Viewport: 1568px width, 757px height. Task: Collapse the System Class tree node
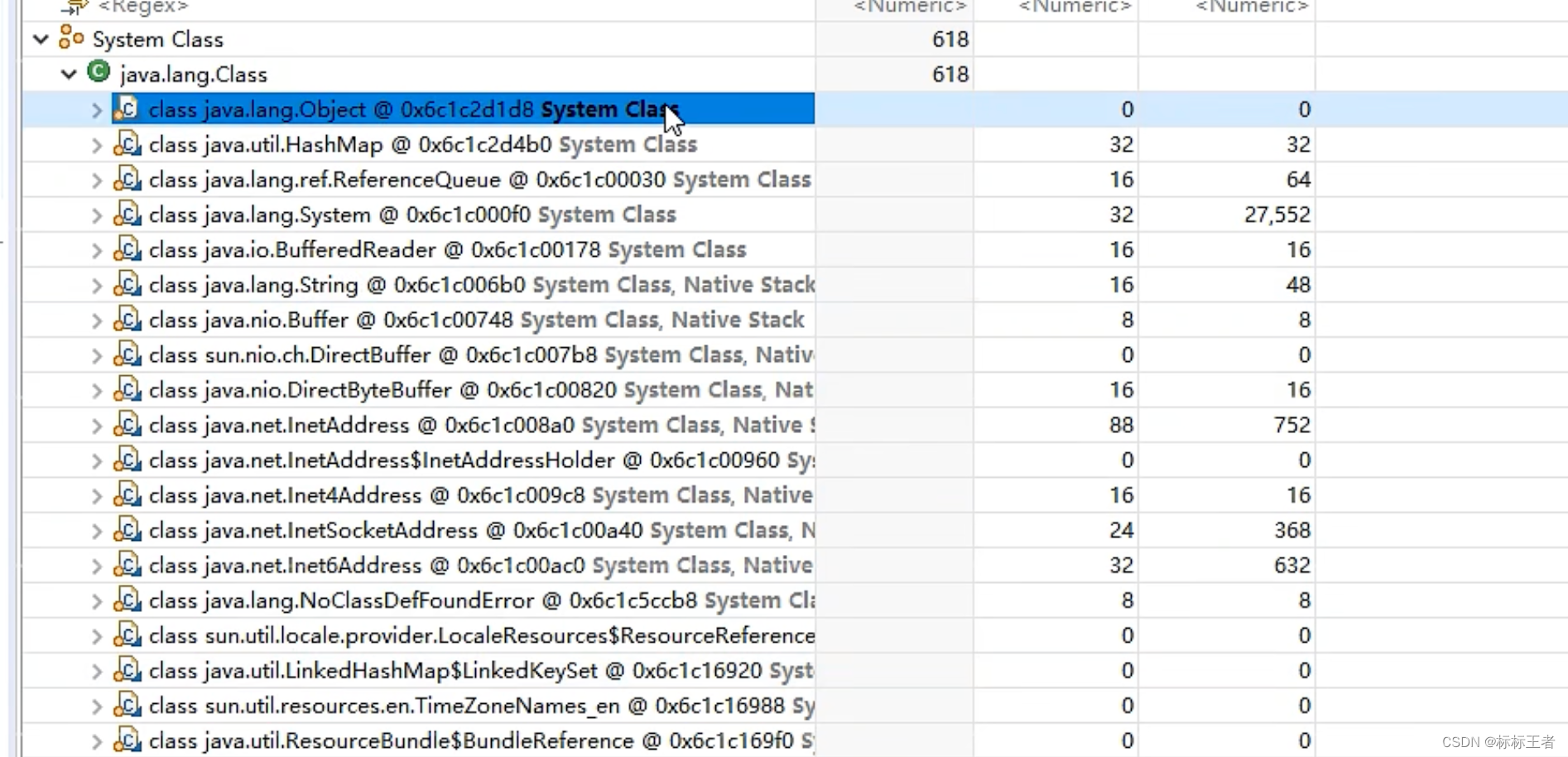coord(41,39)
